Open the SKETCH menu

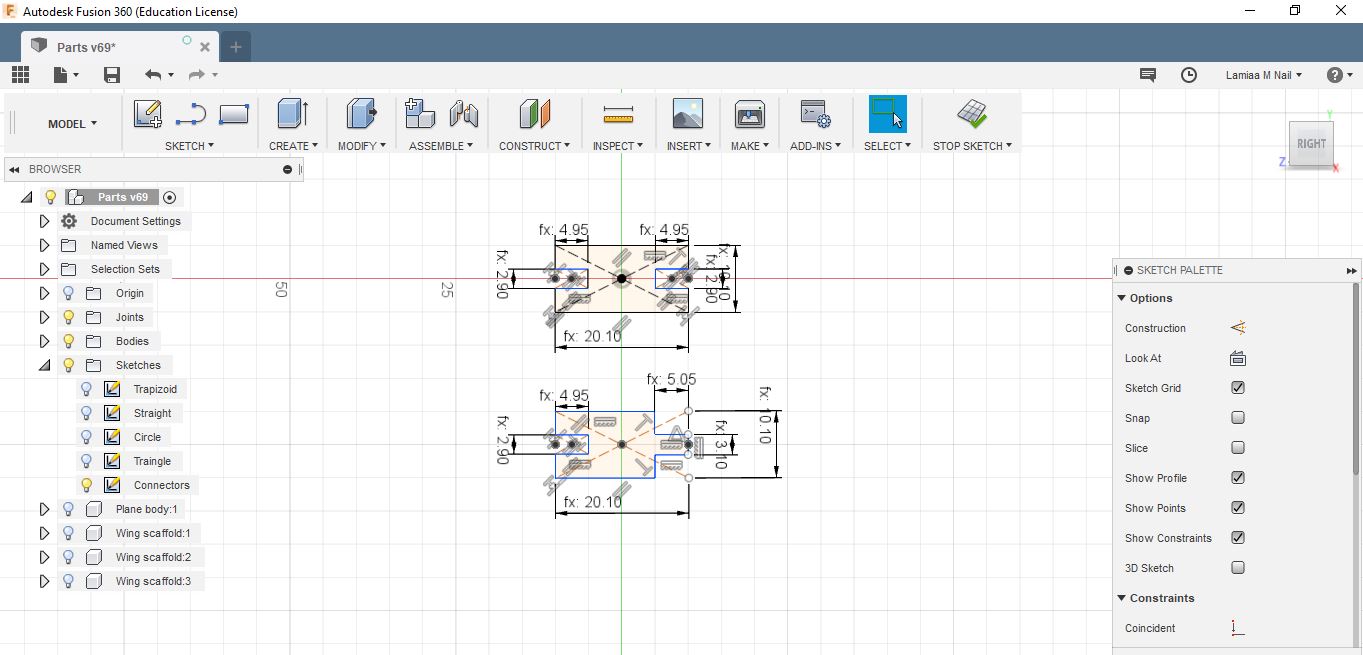[x=190, y=146]
